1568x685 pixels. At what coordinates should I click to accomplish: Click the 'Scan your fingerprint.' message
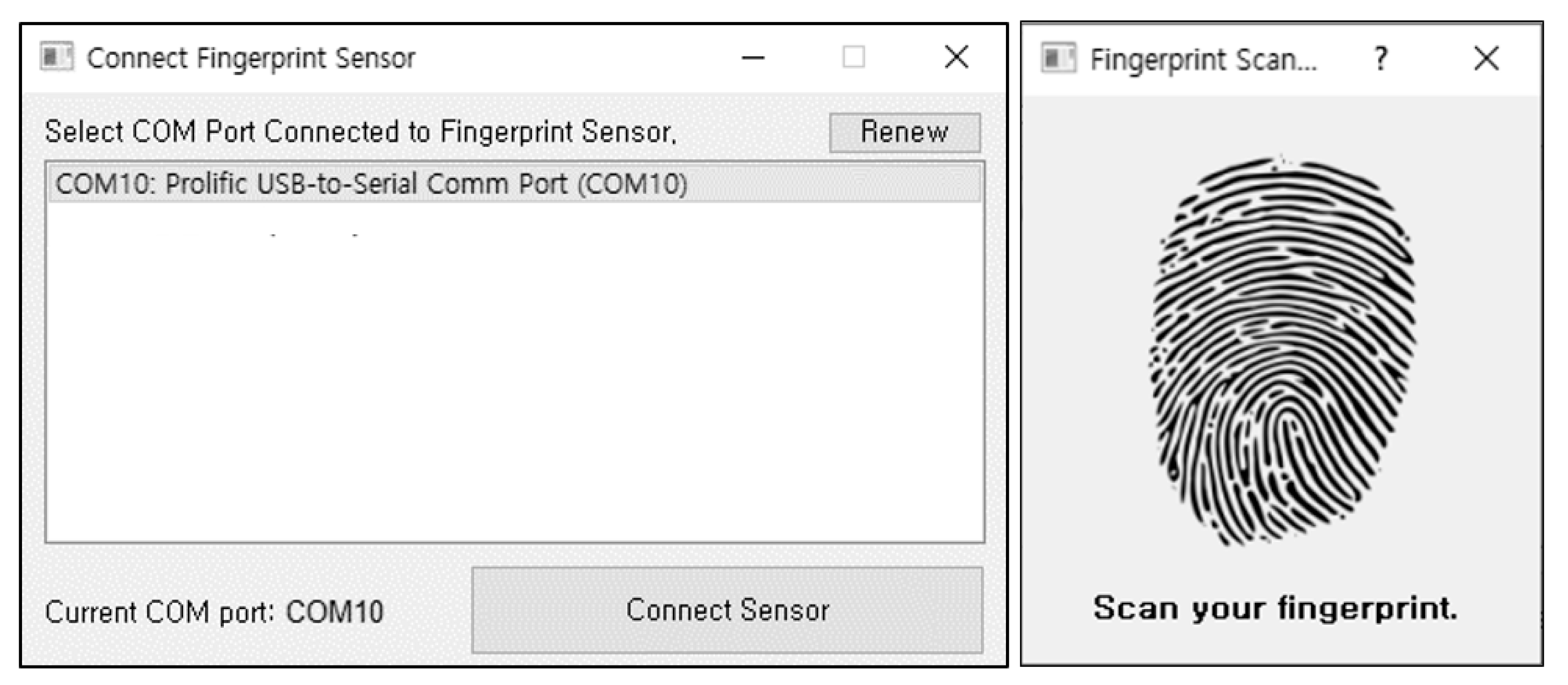point(1275,608)
